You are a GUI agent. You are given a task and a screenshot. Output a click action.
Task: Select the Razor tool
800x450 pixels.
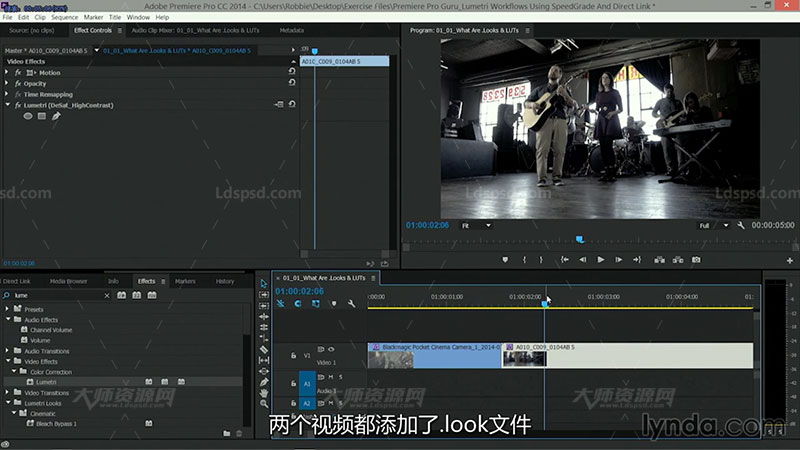click(263, 349)
